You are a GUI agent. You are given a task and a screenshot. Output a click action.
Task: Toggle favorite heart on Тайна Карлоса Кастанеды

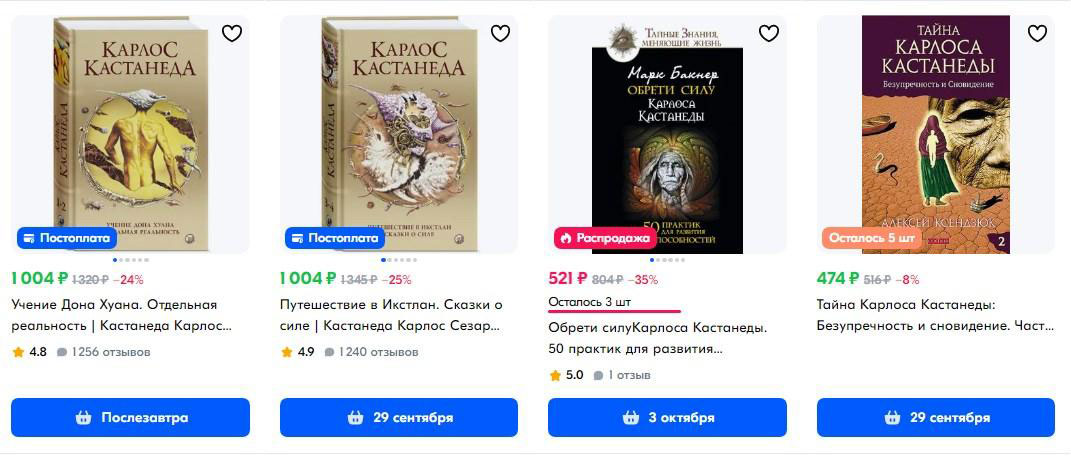1038,33
